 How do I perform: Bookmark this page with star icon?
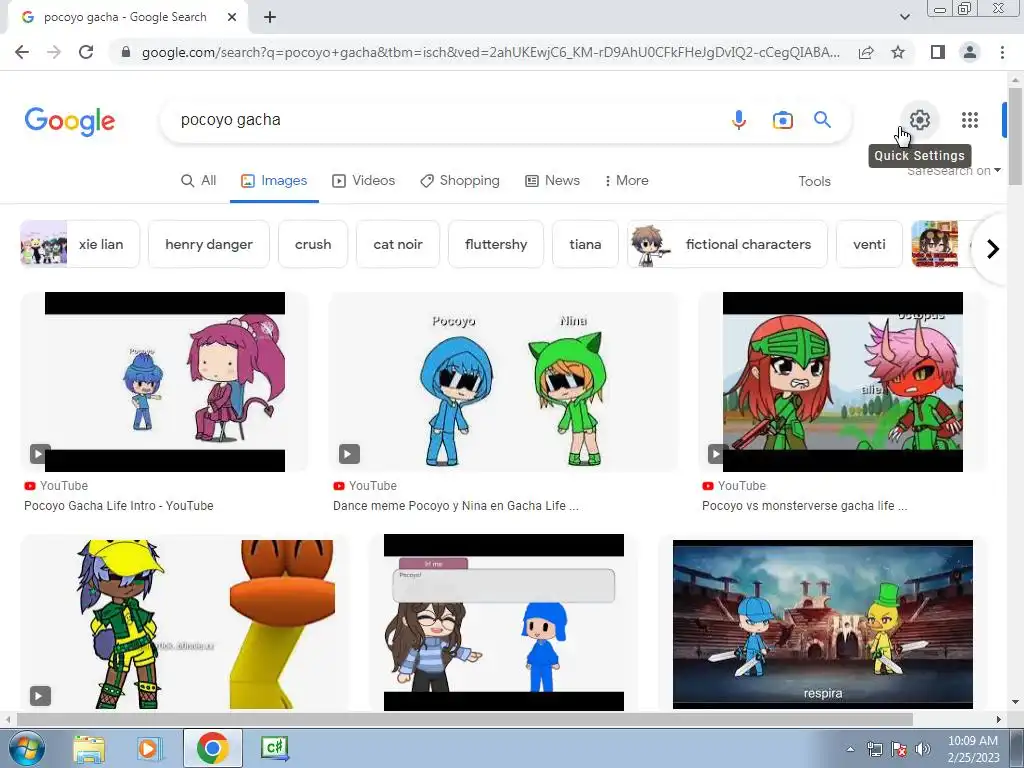click(x=898, y=52)
